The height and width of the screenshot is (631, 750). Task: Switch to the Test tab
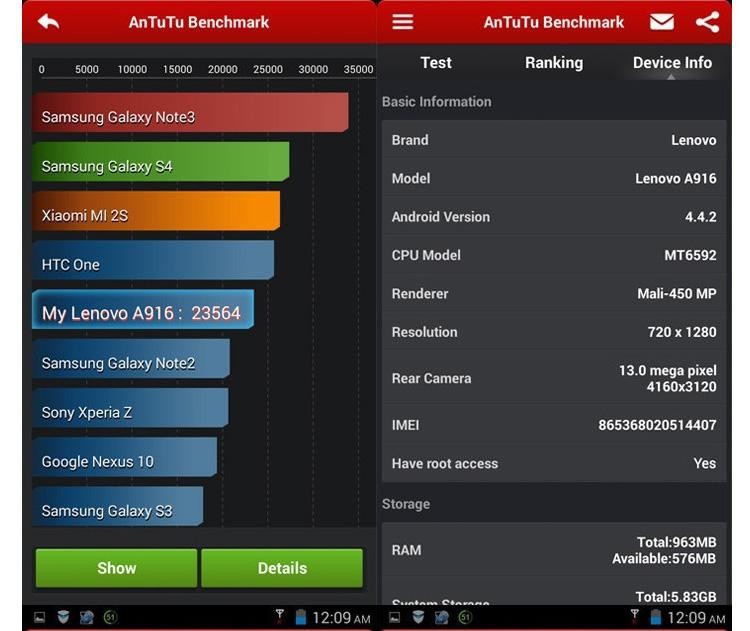click(x=436, y=63)
